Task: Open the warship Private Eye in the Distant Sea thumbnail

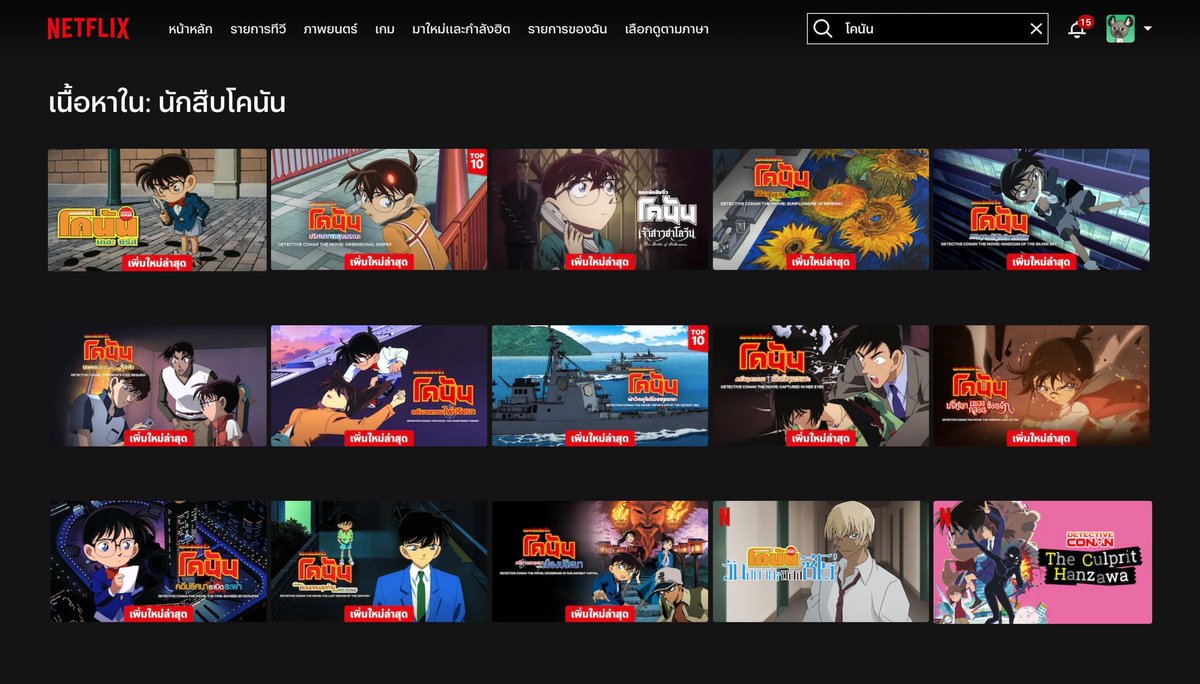Action: pyautogui.click(x=600, y=386)
